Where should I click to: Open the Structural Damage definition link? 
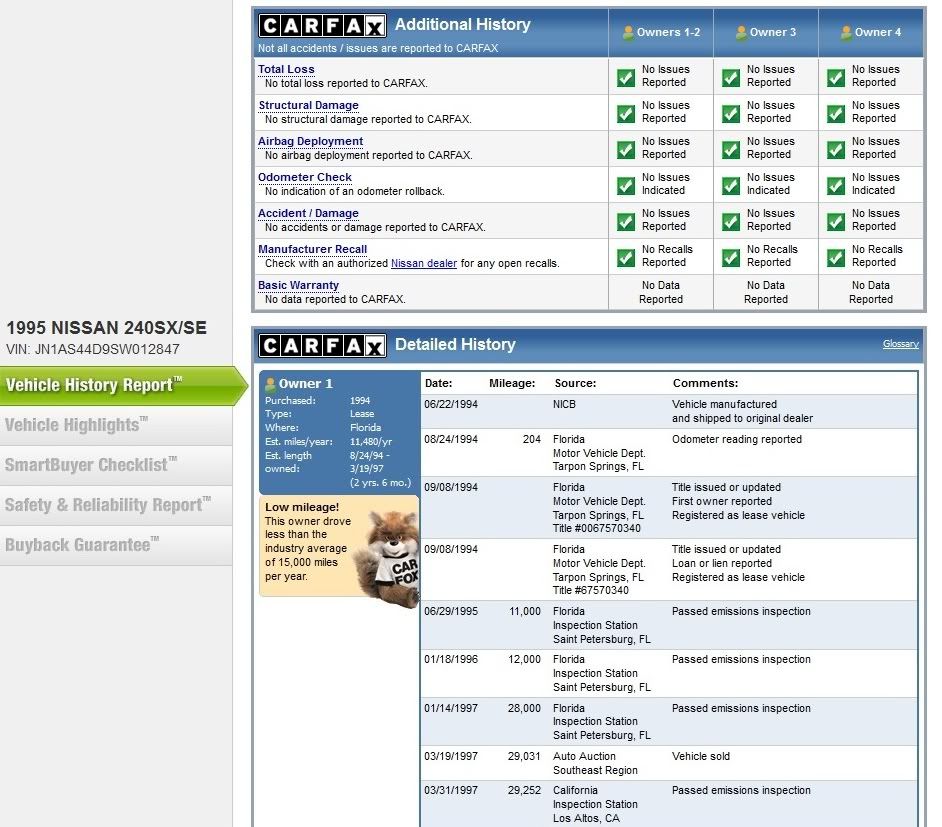tap(308, 105)
